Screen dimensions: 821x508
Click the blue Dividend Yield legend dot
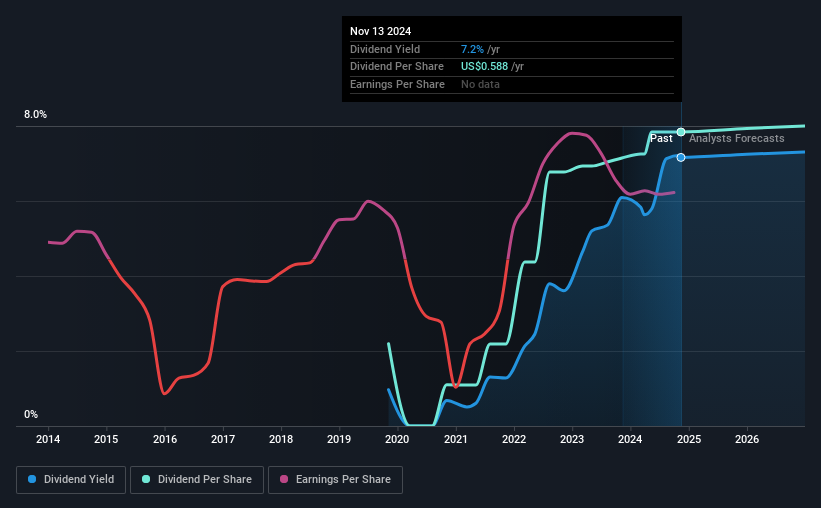pyautogui.click(x=32, y=479)
